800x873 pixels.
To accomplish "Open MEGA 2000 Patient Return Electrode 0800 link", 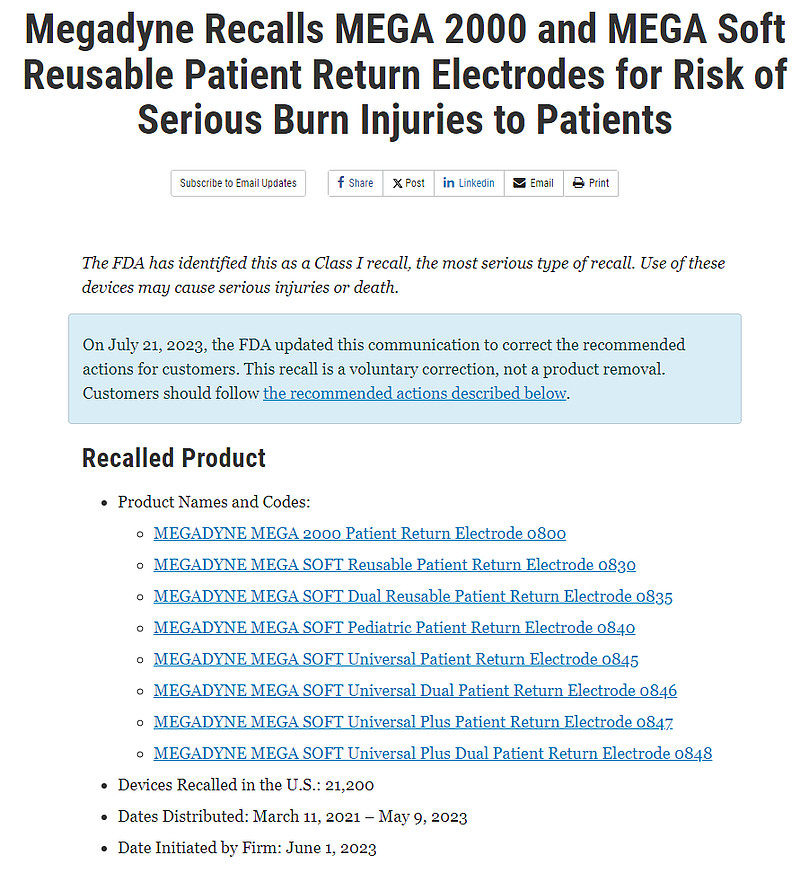I will (x=359, y=534).
